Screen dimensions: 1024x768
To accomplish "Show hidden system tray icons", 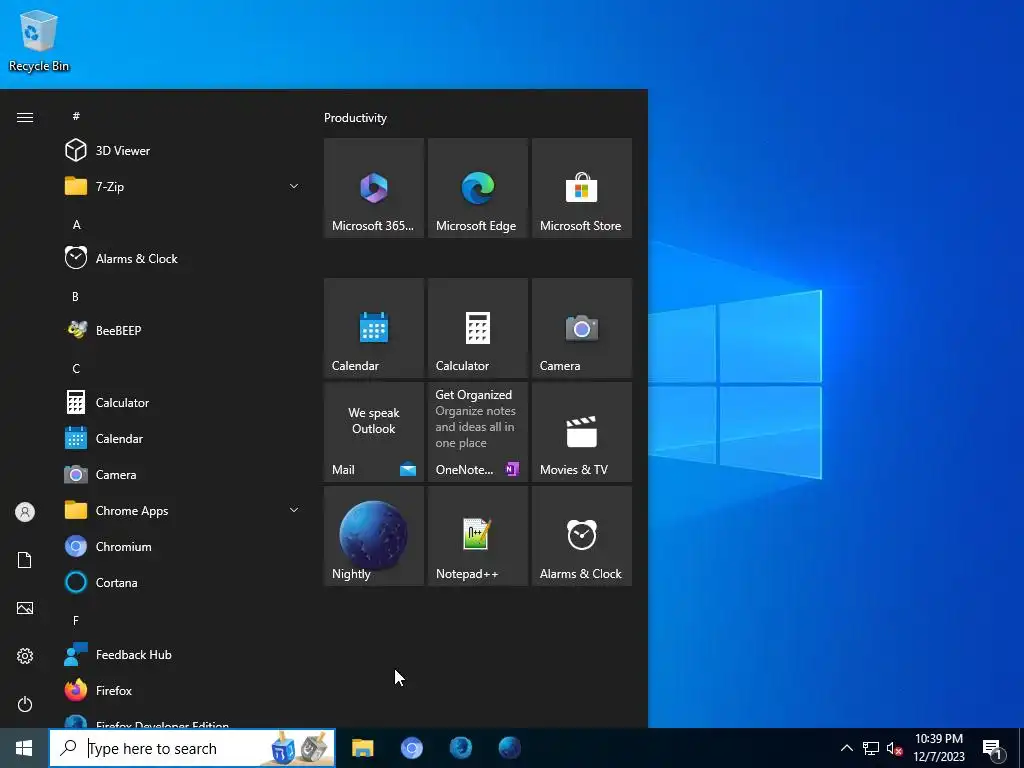I will [x=846, y=748].
